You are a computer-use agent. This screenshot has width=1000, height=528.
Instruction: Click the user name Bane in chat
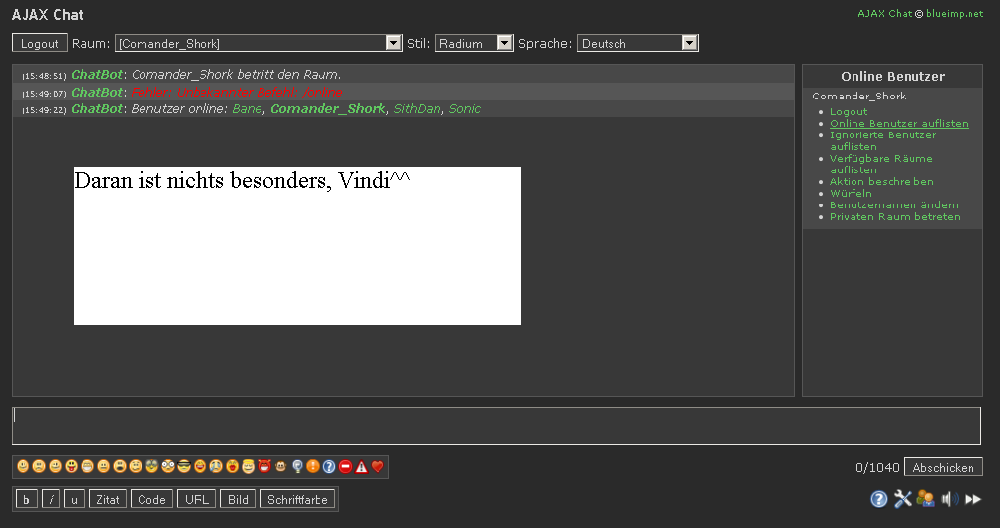247,109
